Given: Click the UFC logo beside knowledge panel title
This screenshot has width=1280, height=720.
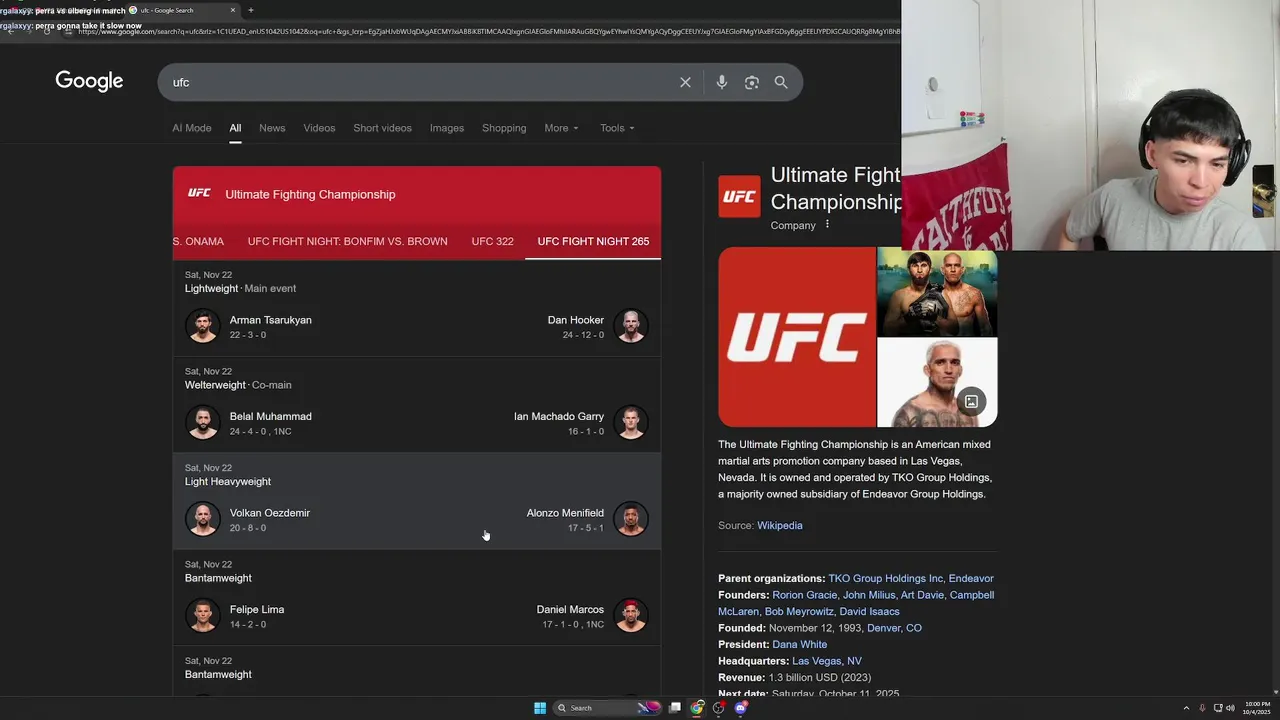Looking at the screenshot, I should click(x=739, y=196).
